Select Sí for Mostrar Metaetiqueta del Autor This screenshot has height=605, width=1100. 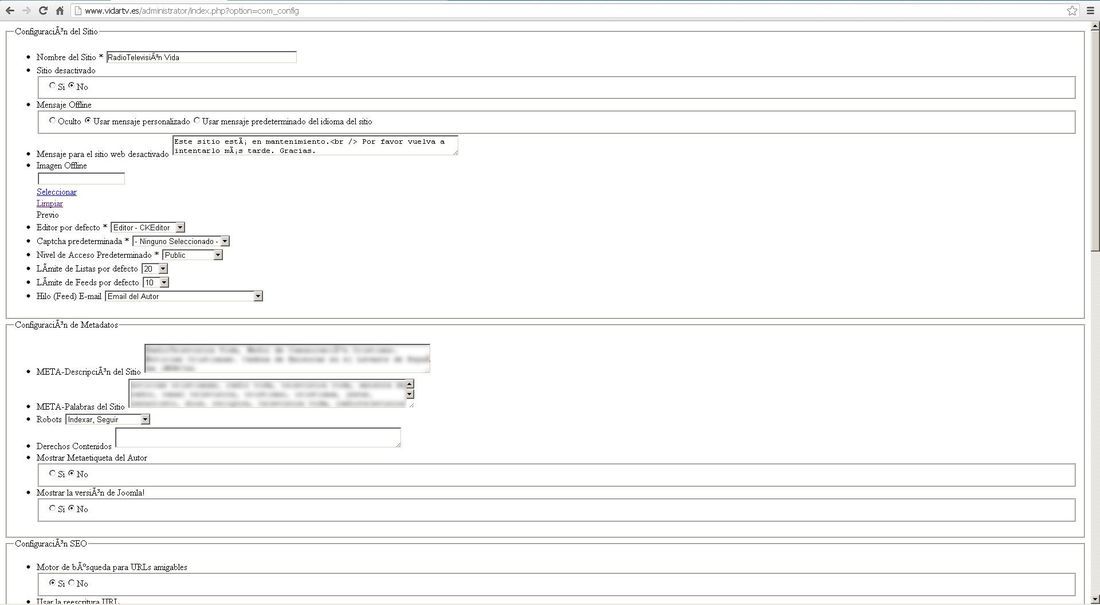53,473
